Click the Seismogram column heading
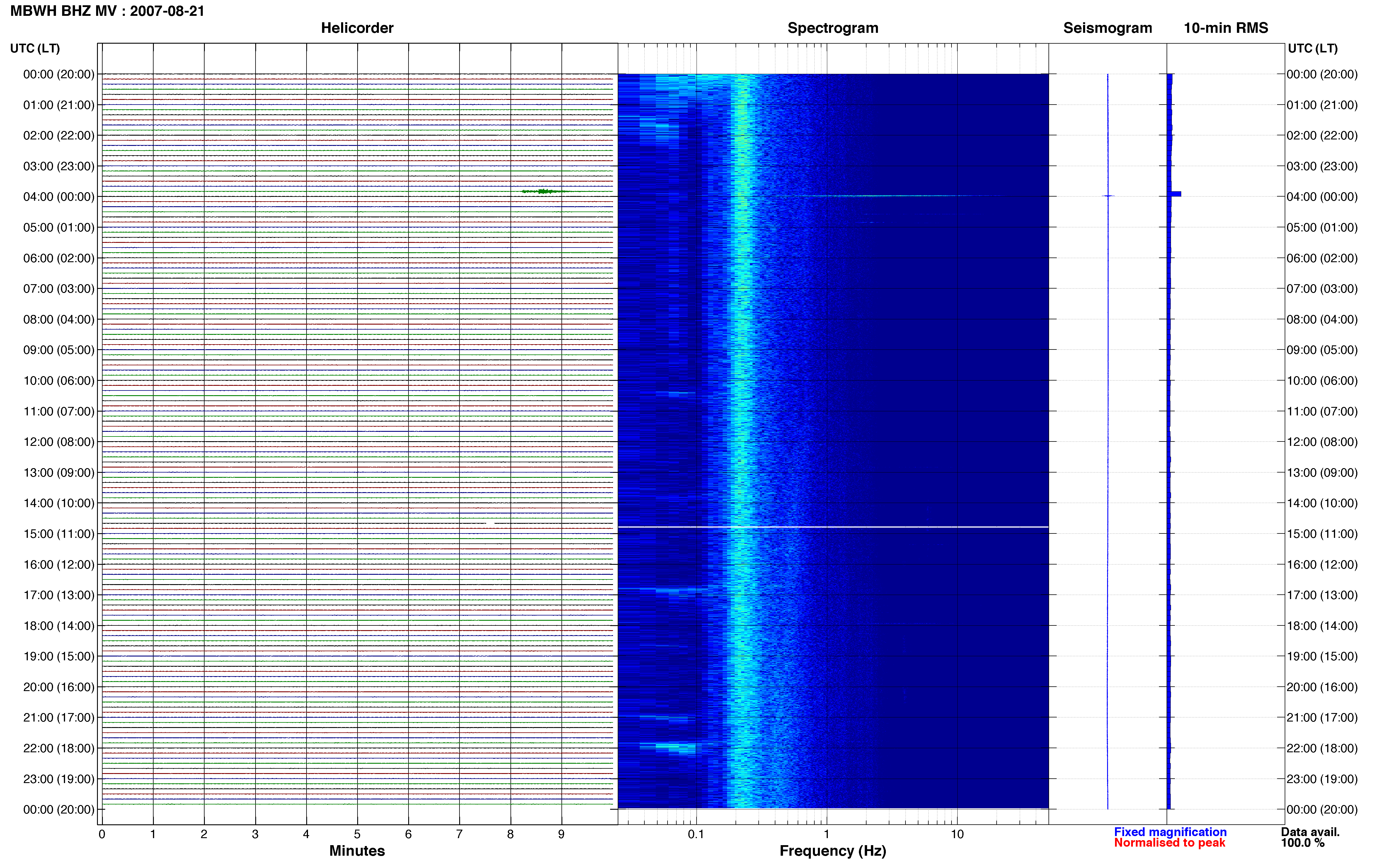 tap(1108, 28)
